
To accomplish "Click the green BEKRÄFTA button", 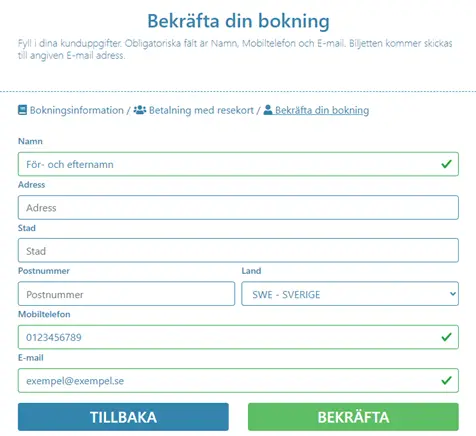I will click(x=353, y=417).
